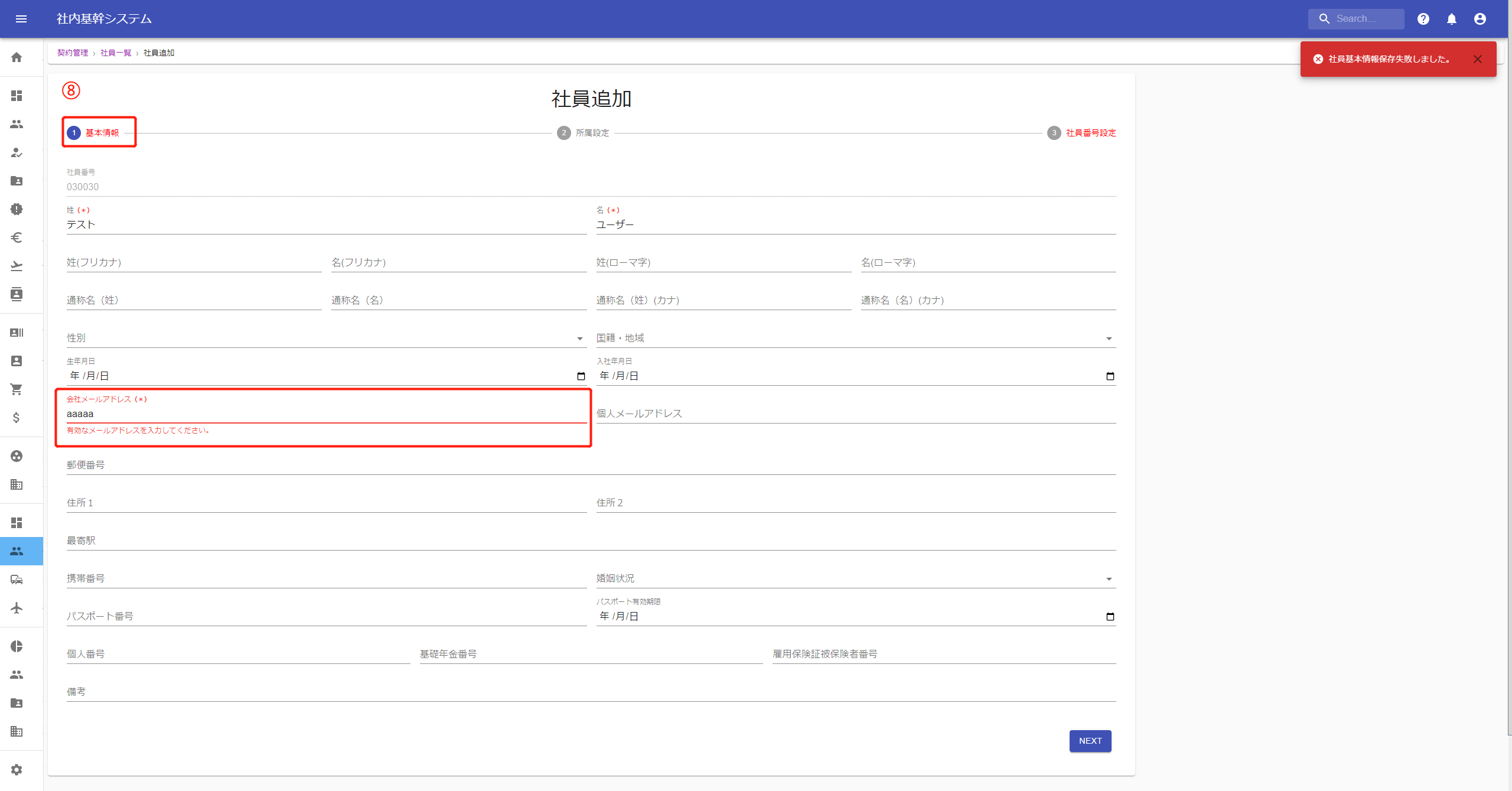Open notifications bell icon
The image size is (1512, 791).
(1451, 19)
